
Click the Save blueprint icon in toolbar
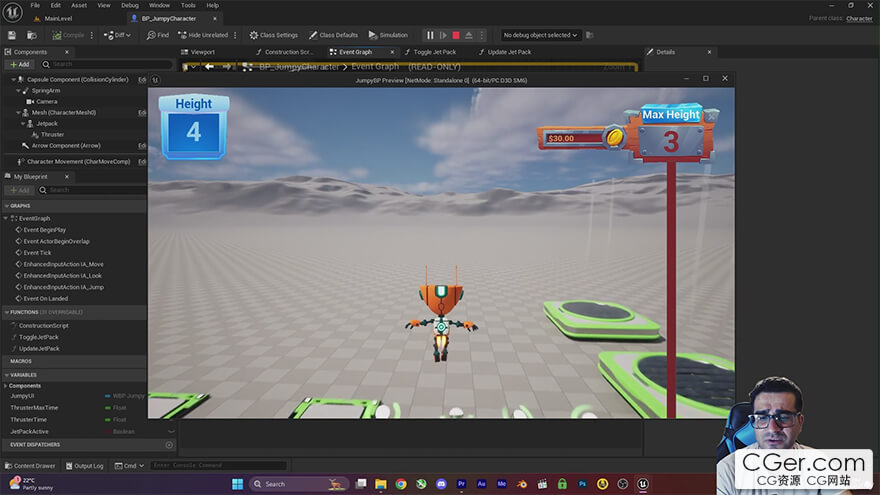point(14,35)
